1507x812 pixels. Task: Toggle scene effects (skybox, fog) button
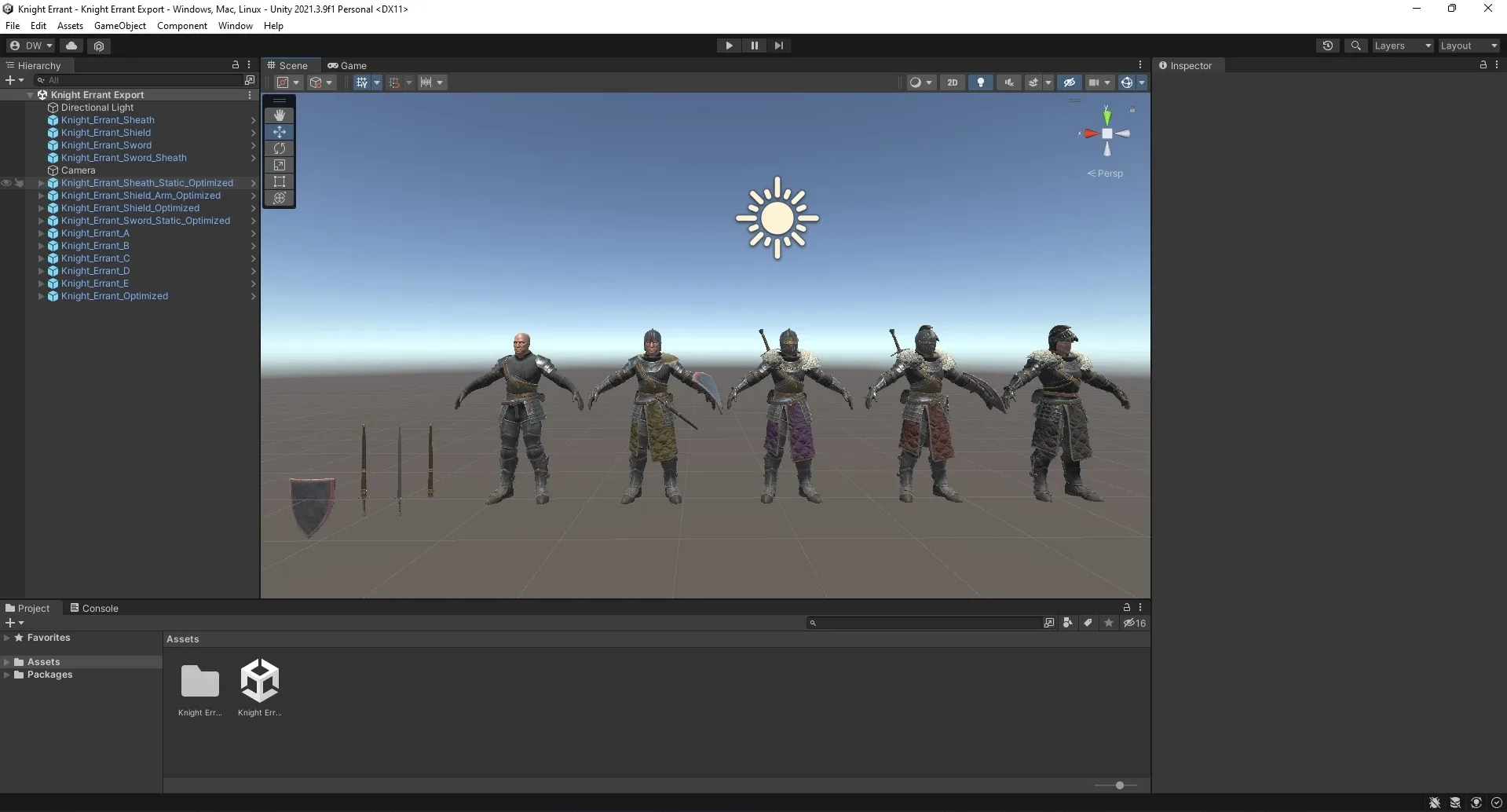point(1033,82)
